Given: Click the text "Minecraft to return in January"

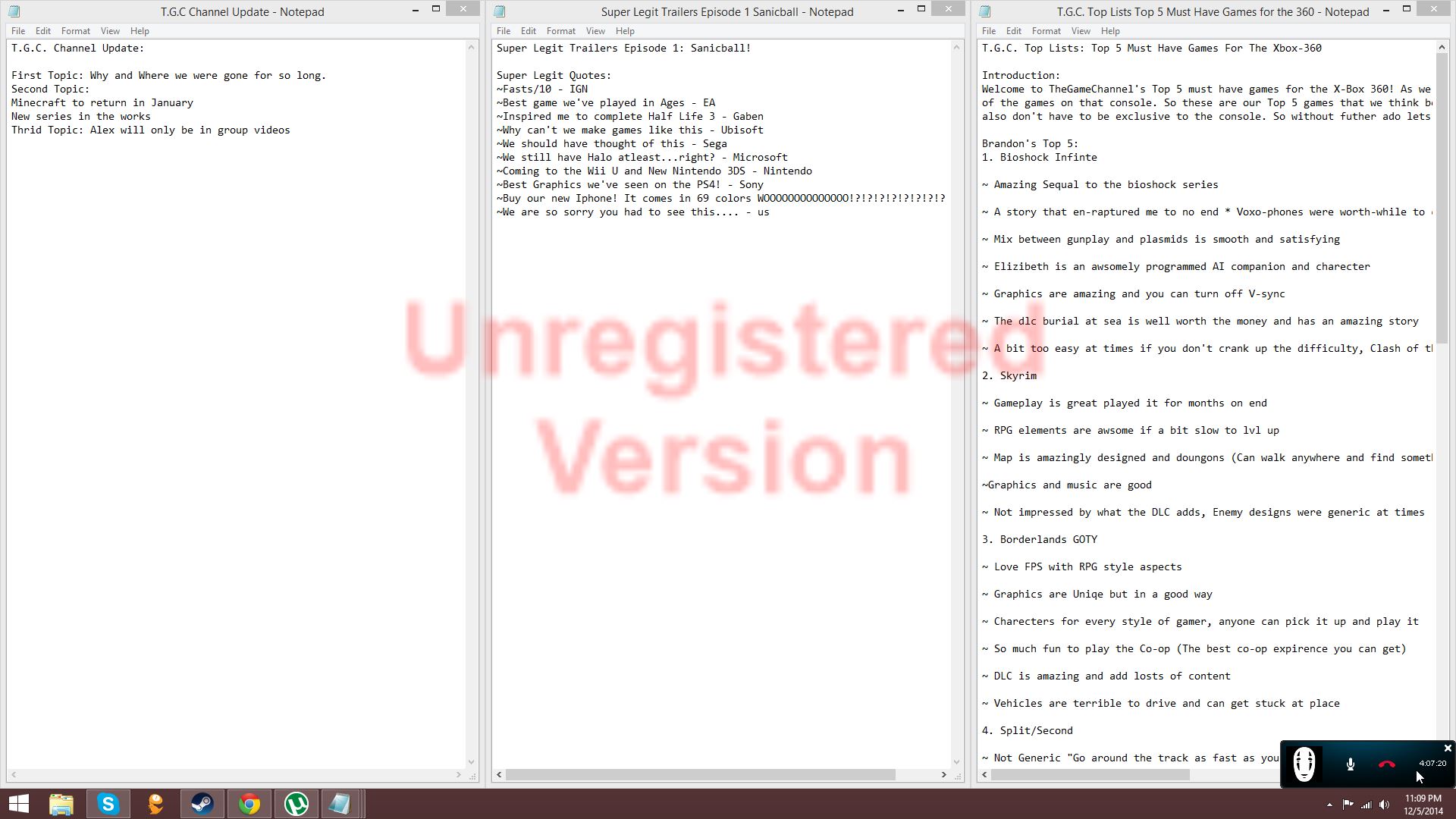Looking at the screenshot, I should click(x=102, y=102).
